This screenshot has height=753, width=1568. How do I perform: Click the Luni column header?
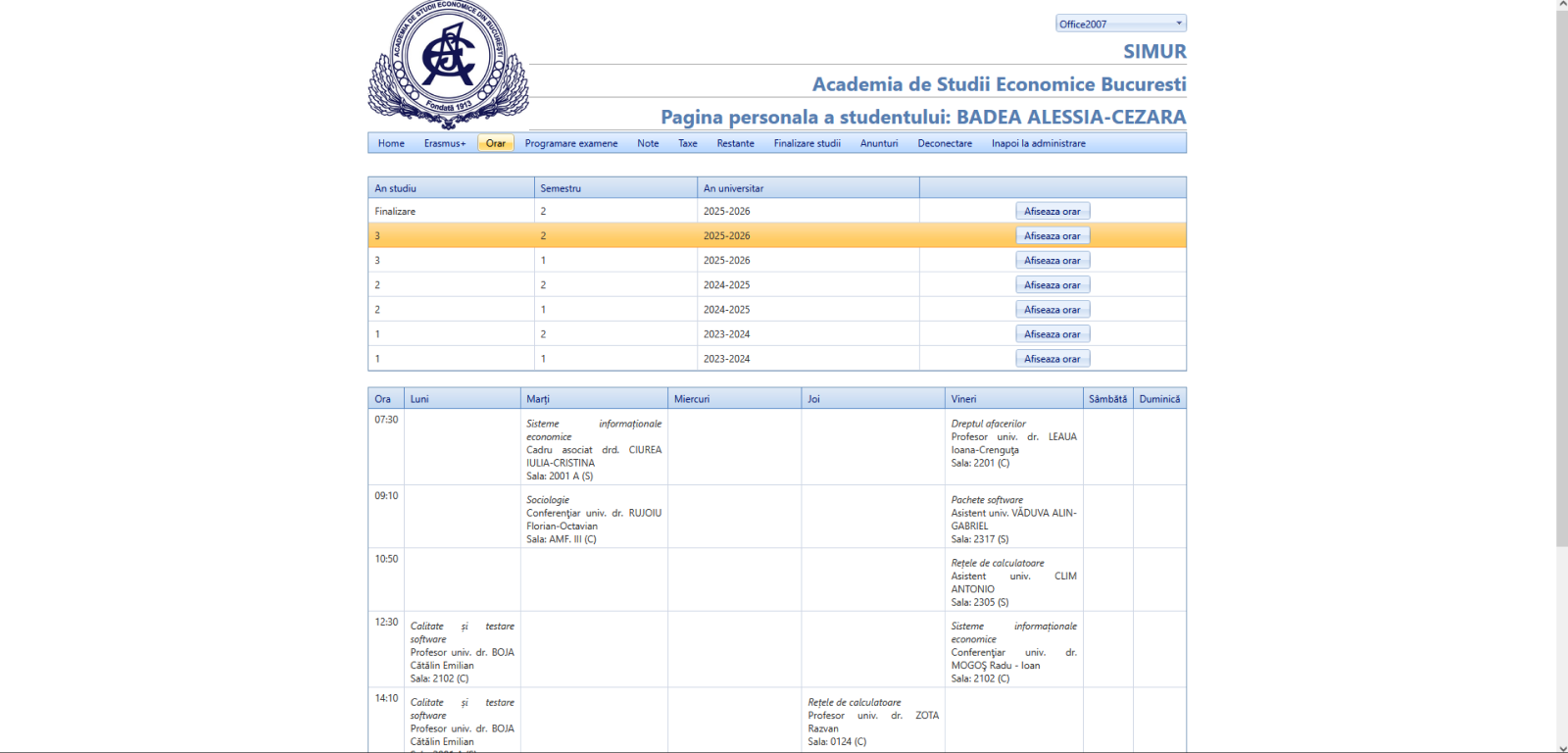tap(463, 399)
